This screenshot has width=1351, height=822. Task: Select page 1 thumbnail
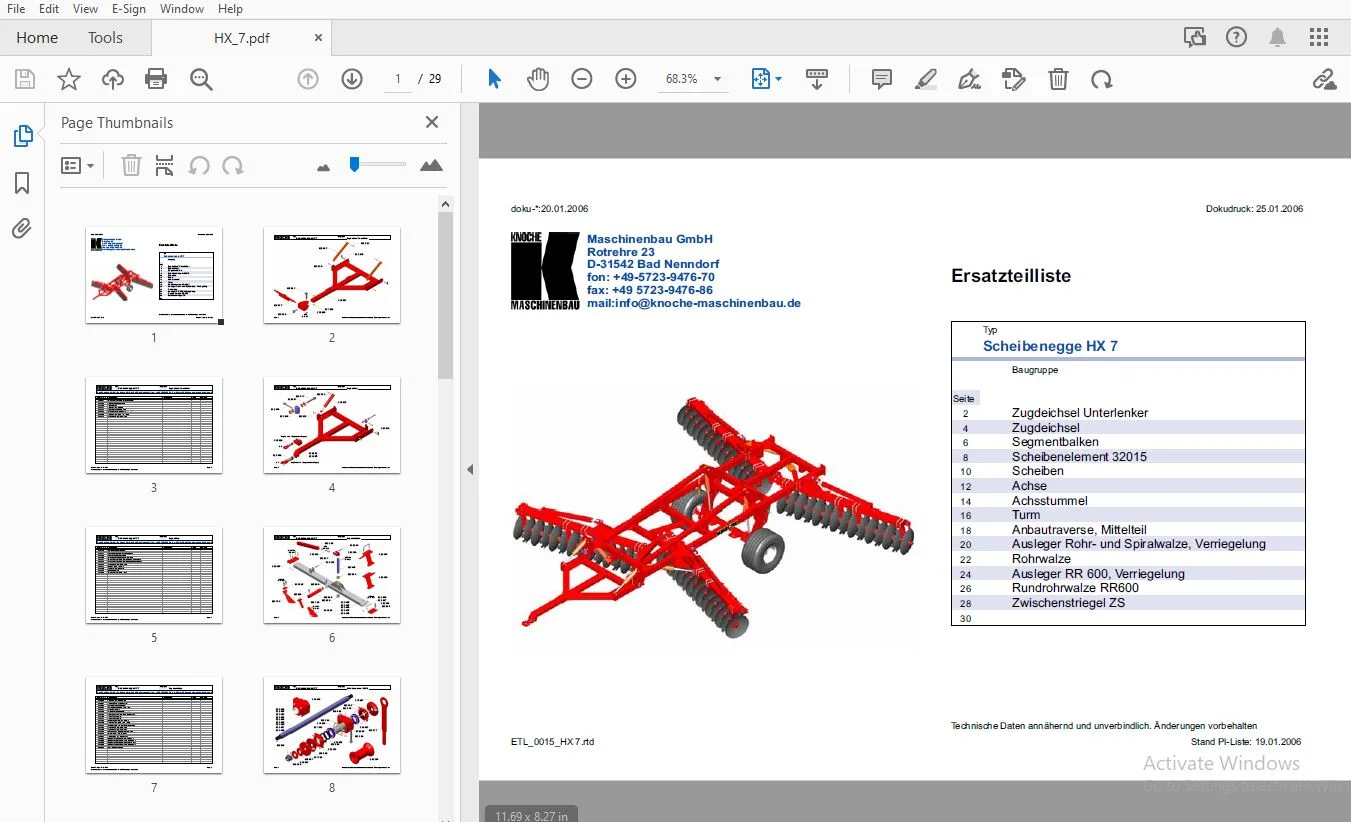[154, 276]
